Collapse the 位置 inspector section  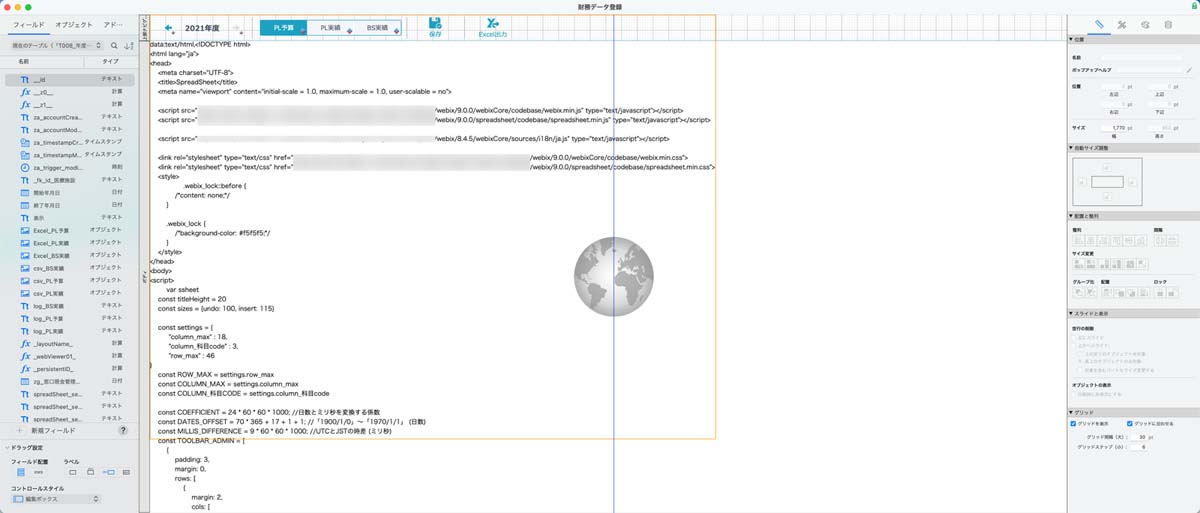1072,39
